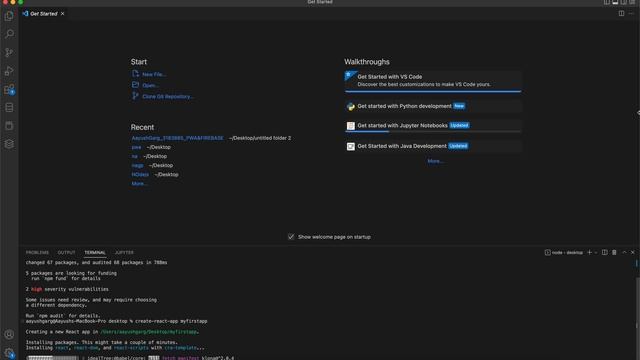640x360 pixels.
Task: Open recent AayushGarg PWA&FIREBASE folder
Action: (178, 138)
